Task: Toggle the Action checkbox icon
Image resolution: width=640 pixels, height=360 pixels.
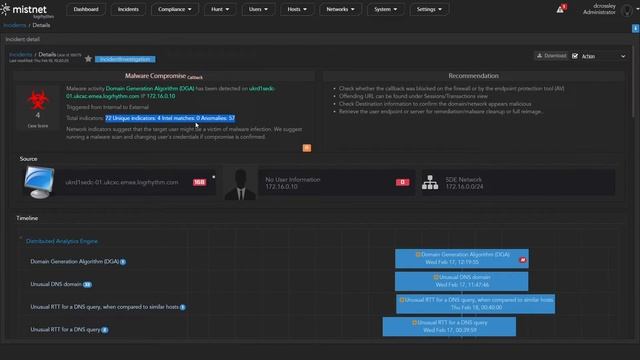Action: pos(575,56)
